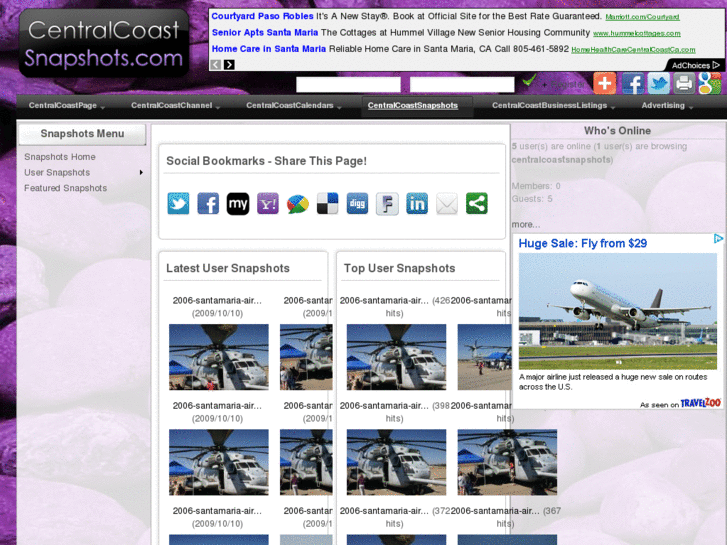Click the snapshot title with 372 hits
The image size is (727, 545).
pos(384,511)
